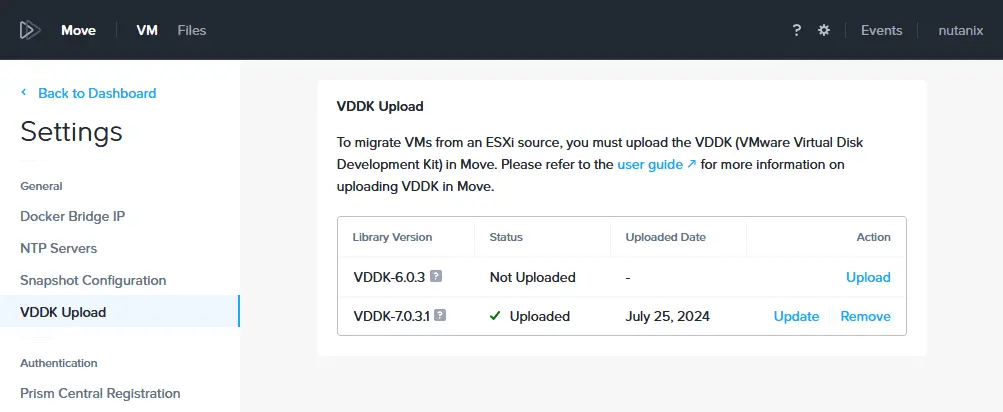
Task: Click the external link arrow after user guide
Action: (x=691, y=164)
